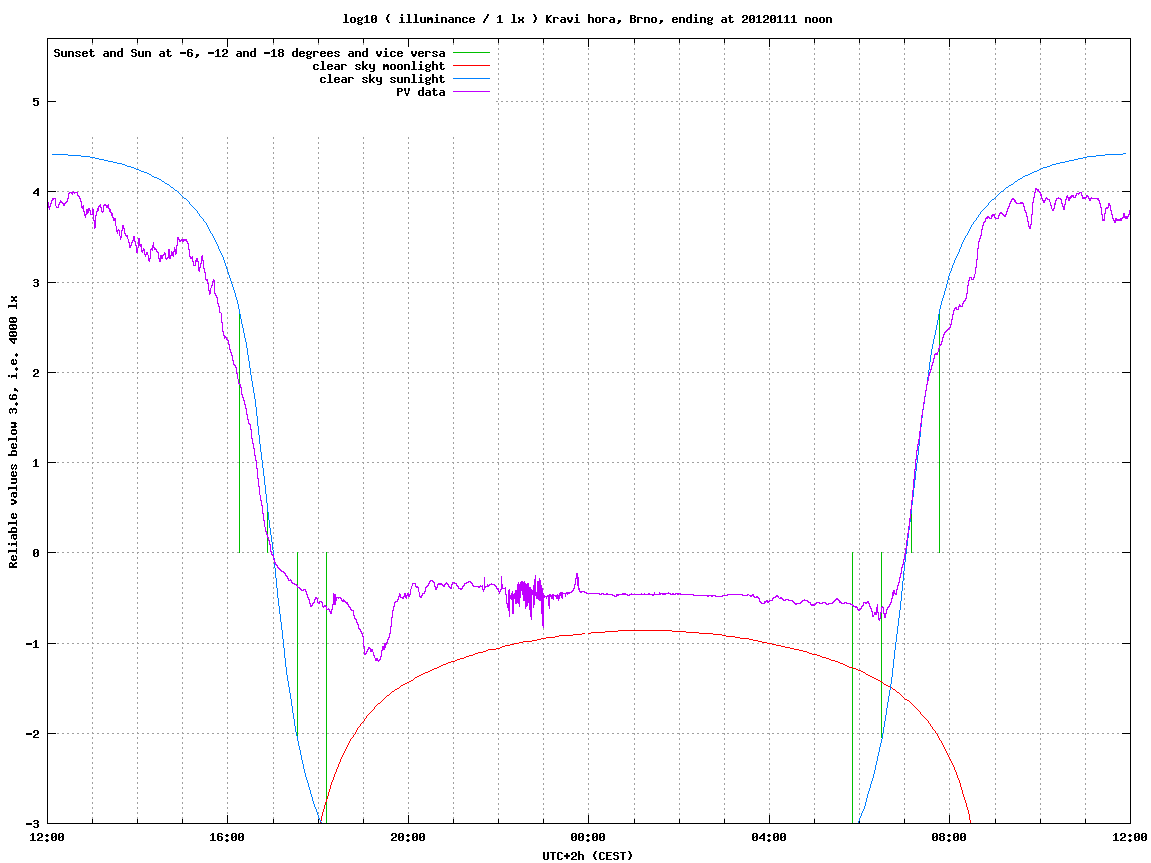Select the legend entry 'clear sky moonlight'

[x=379, y=66]
